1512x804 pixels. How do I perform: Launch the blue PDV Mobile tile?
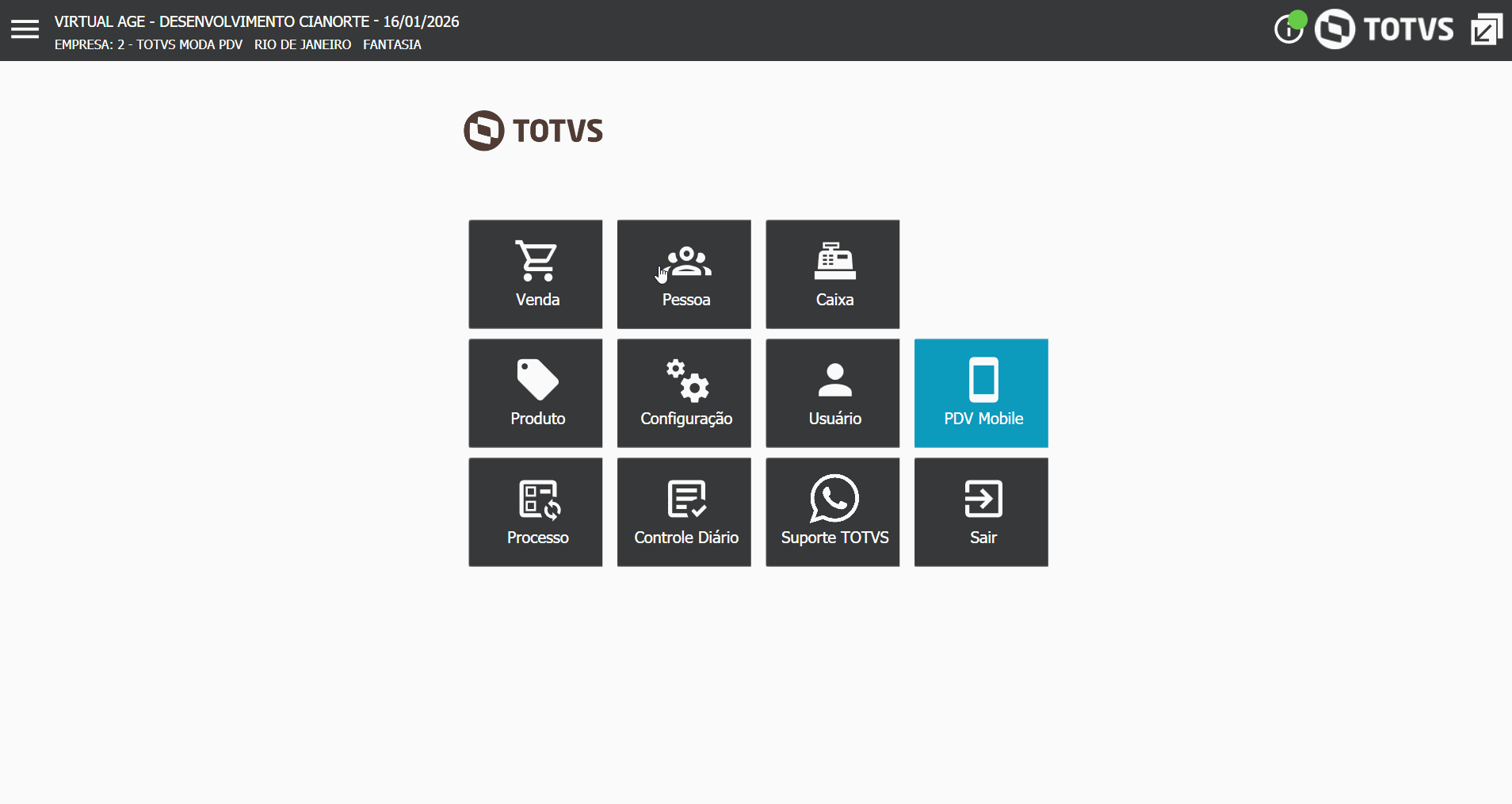[981, 393]
